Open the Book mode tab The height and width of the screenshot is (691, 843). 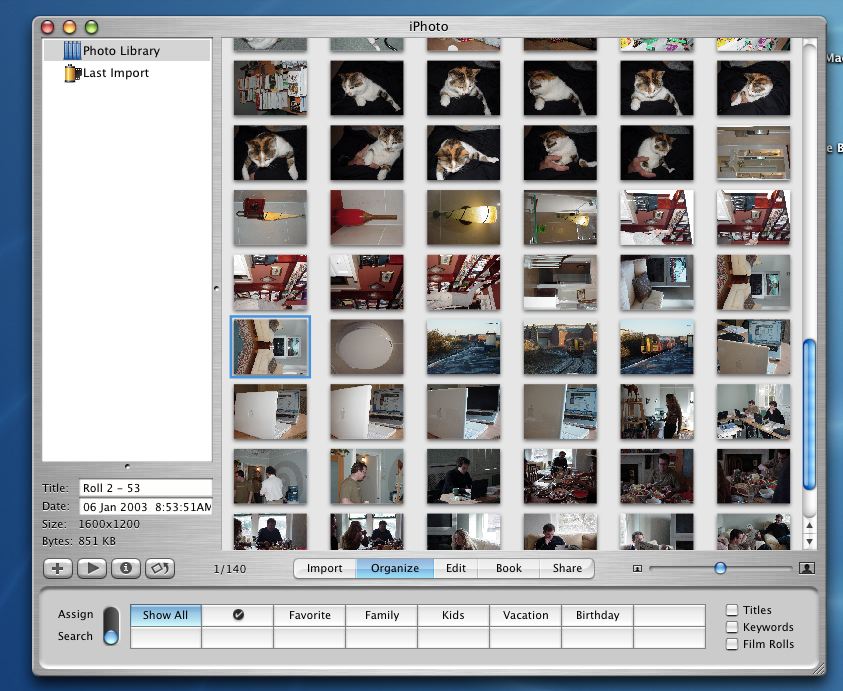509,568
